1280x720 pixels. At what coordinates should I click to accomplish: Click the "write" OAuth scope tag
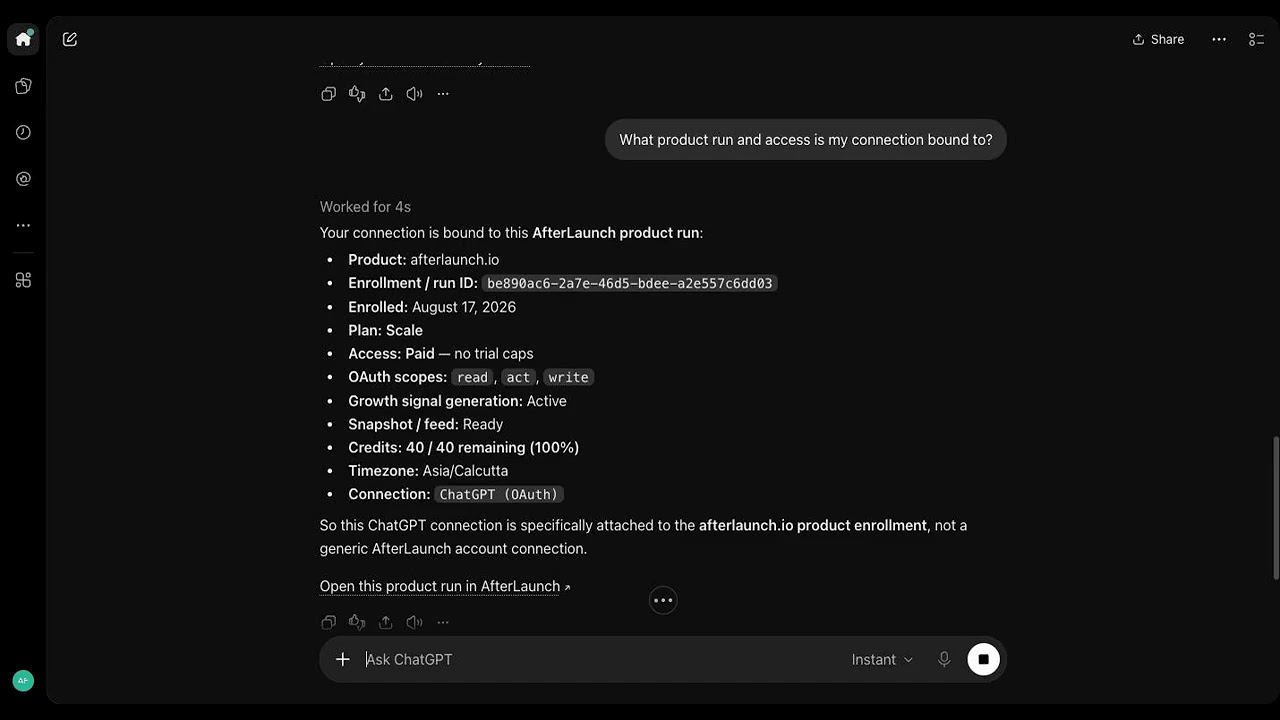click(568, 378)
